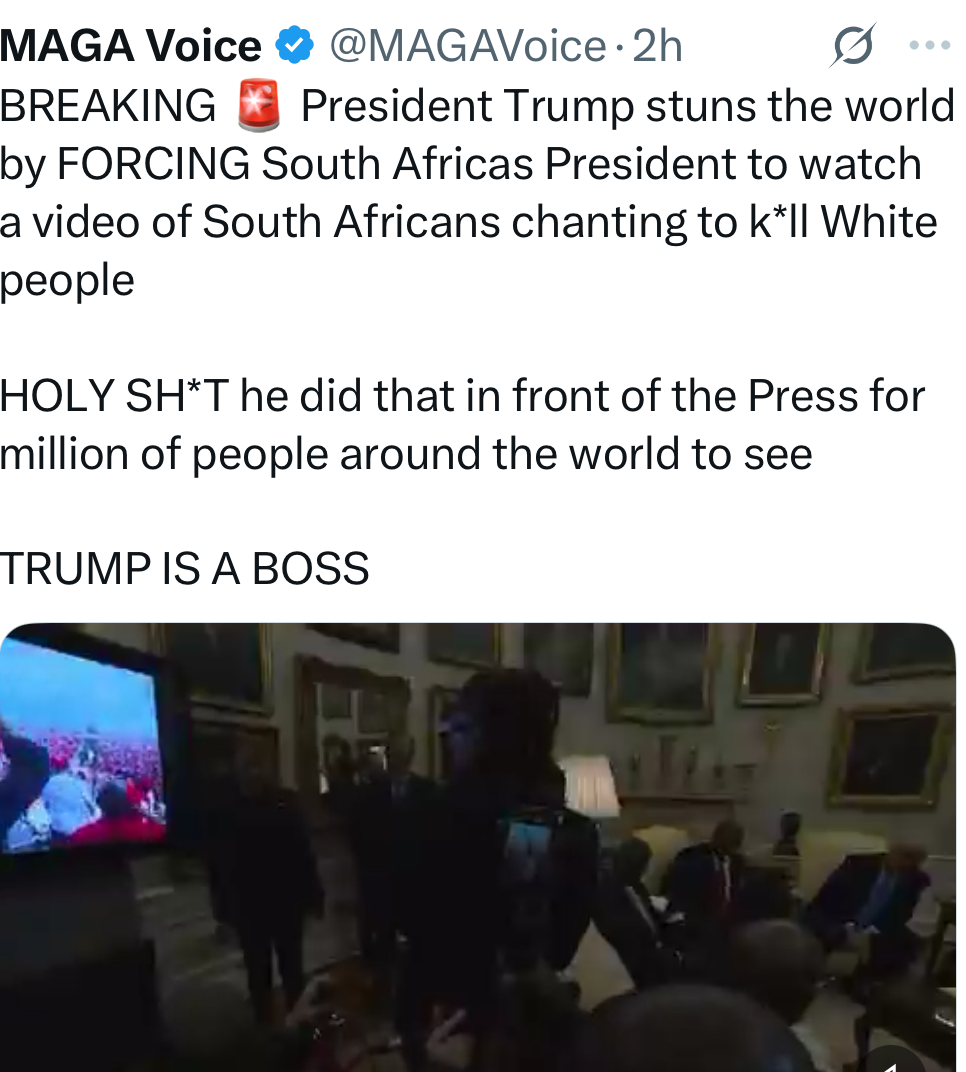Click the text 'around the world to see'
This screenshot has width=966, height=1072.
[576, 454]
